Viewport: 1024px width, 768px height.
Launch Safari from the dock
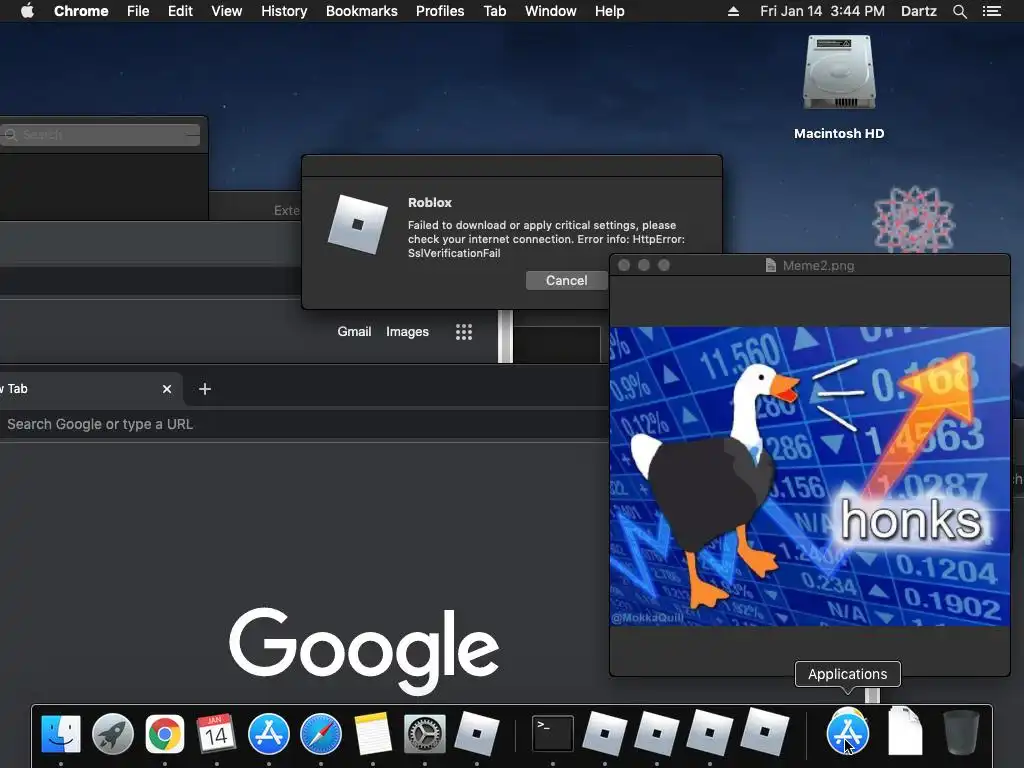pyautogui.click(x=321, y=733)
